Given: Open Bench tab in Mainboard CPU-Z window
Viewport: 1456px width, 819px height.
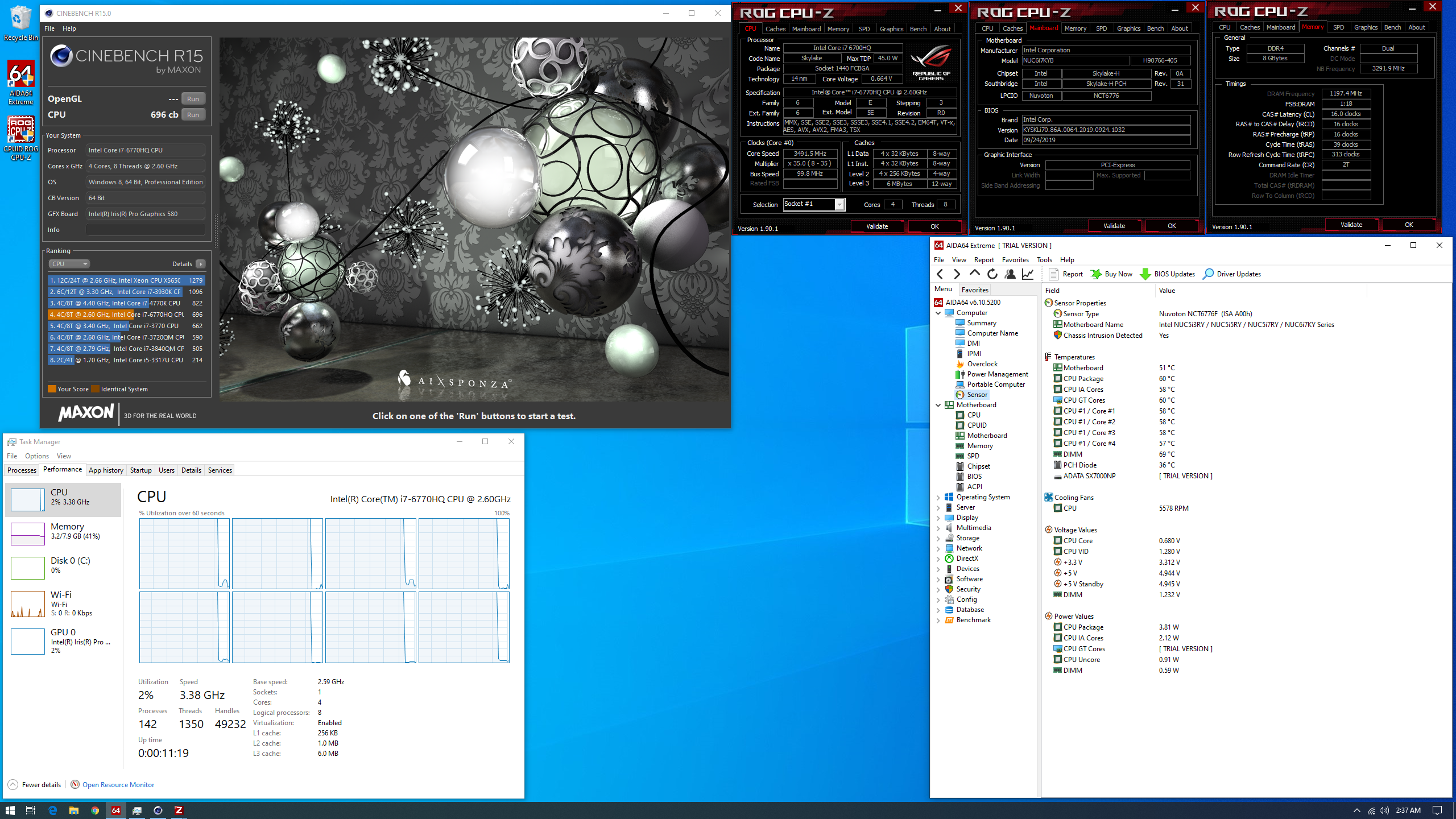Looking at the screenshot, I should tap(1155, 28).
